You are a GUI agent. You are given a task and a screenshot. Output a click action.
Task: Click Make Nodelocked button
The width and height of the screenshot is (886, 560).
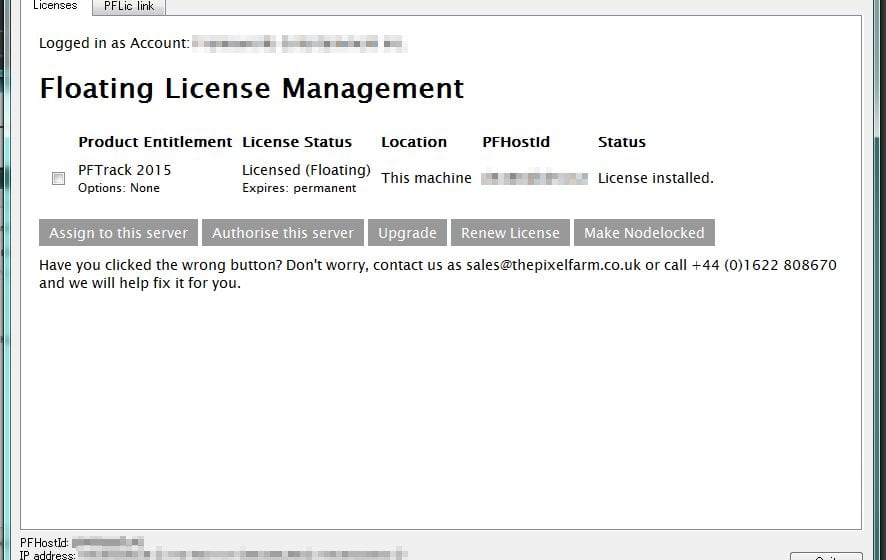644,233
